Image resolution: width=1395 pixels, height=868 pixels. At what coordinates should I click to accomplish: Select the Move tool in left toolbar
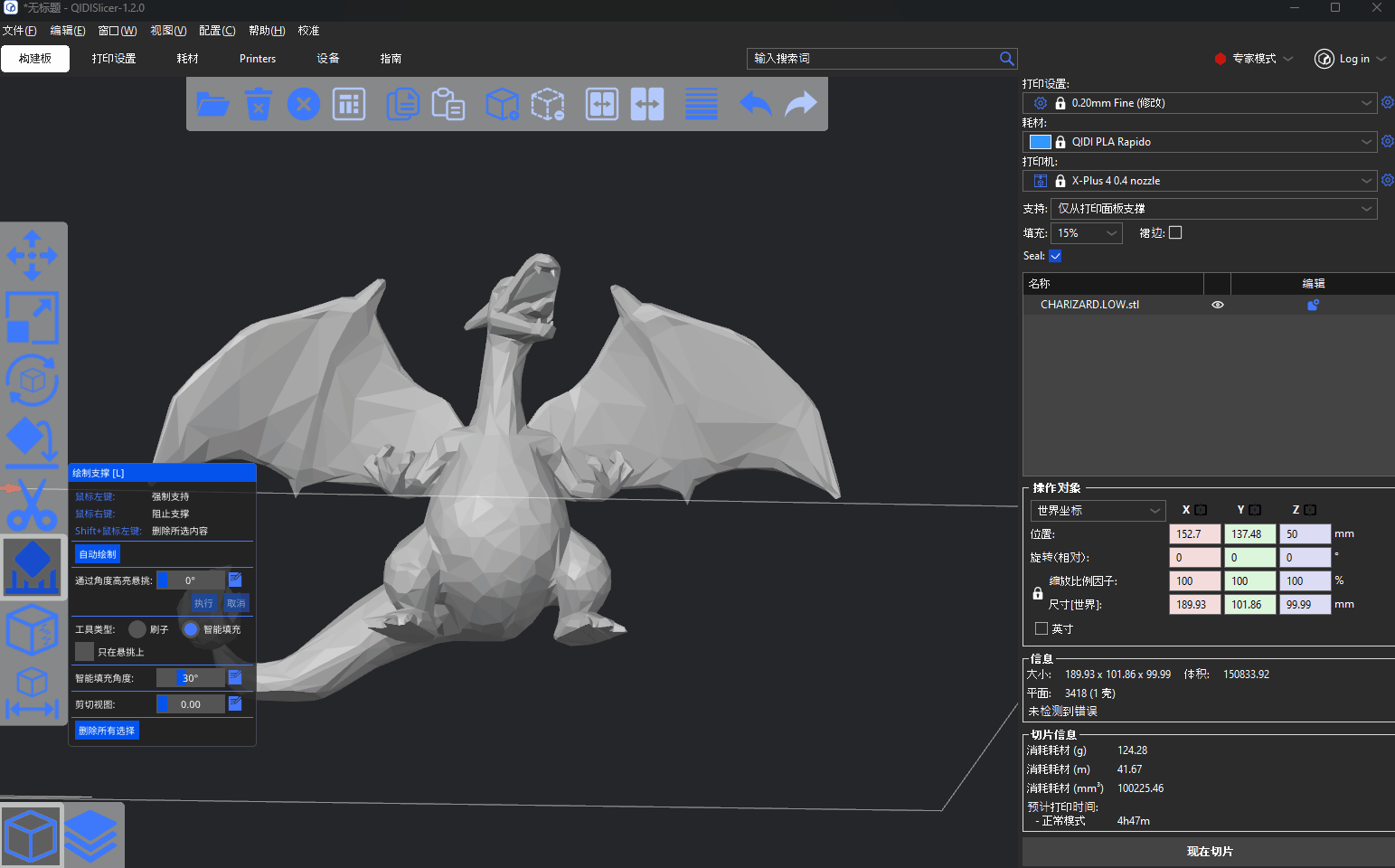tap(33, 255)
